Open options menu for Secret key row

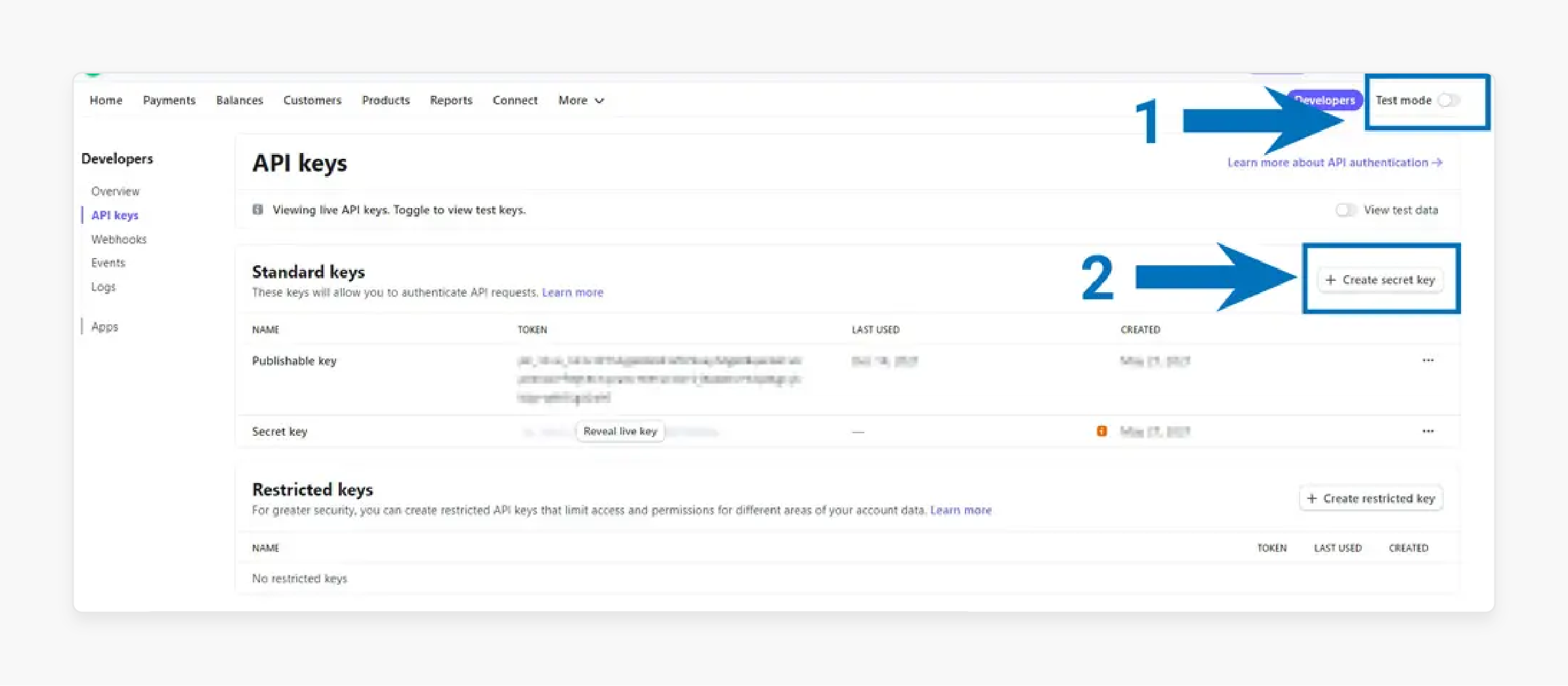click(x=1428, y=431)
